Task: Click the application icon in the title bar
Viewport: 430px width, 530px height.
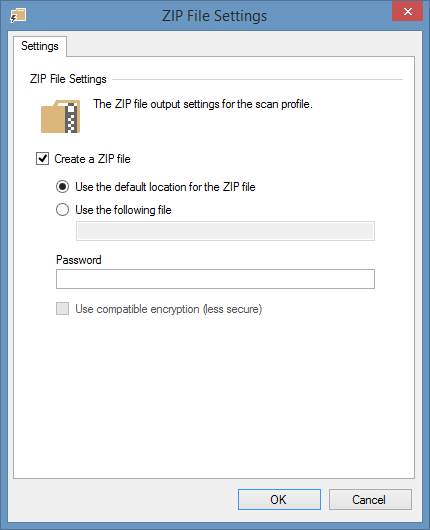Action: click(18, 16)
